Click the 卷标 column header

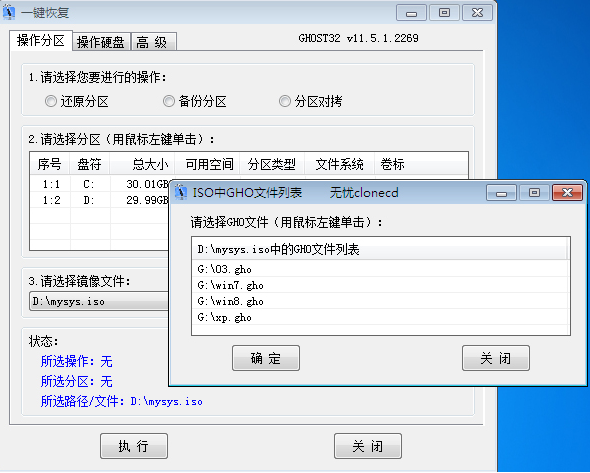click(421, 164)
